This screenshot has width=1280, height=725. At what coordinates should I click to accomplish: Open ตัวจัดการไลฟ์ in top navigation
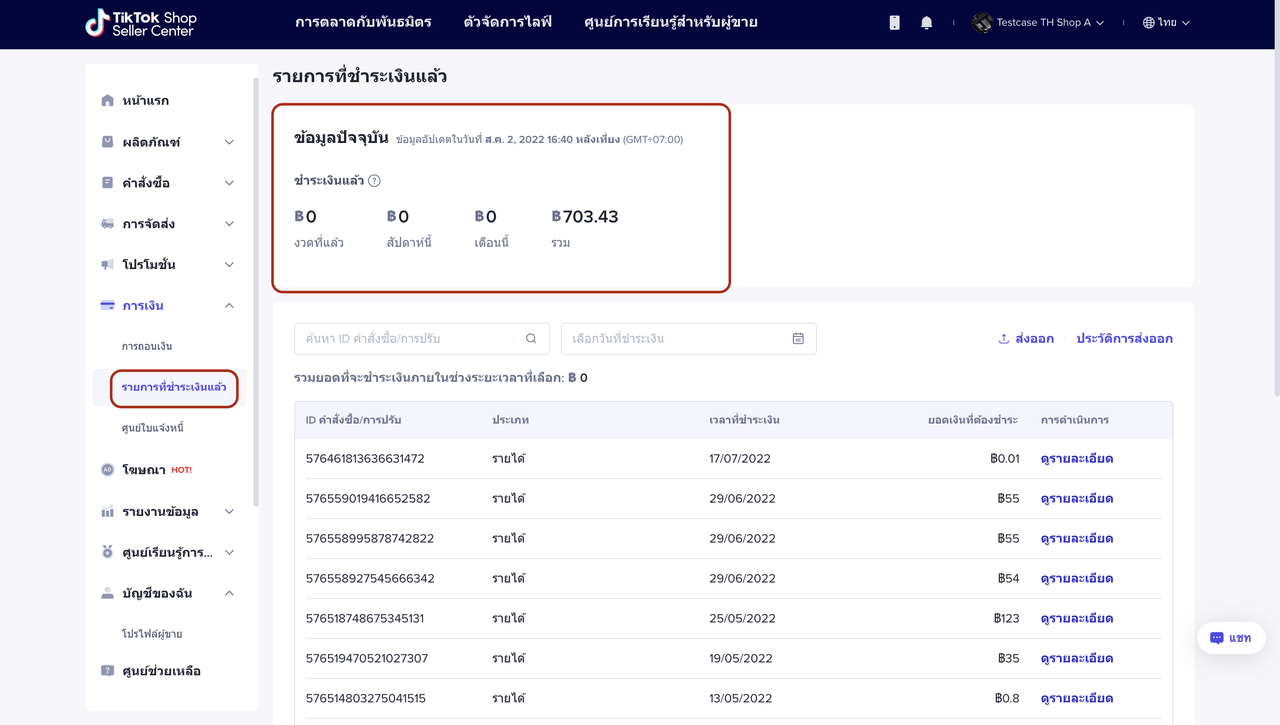point(507,22)
